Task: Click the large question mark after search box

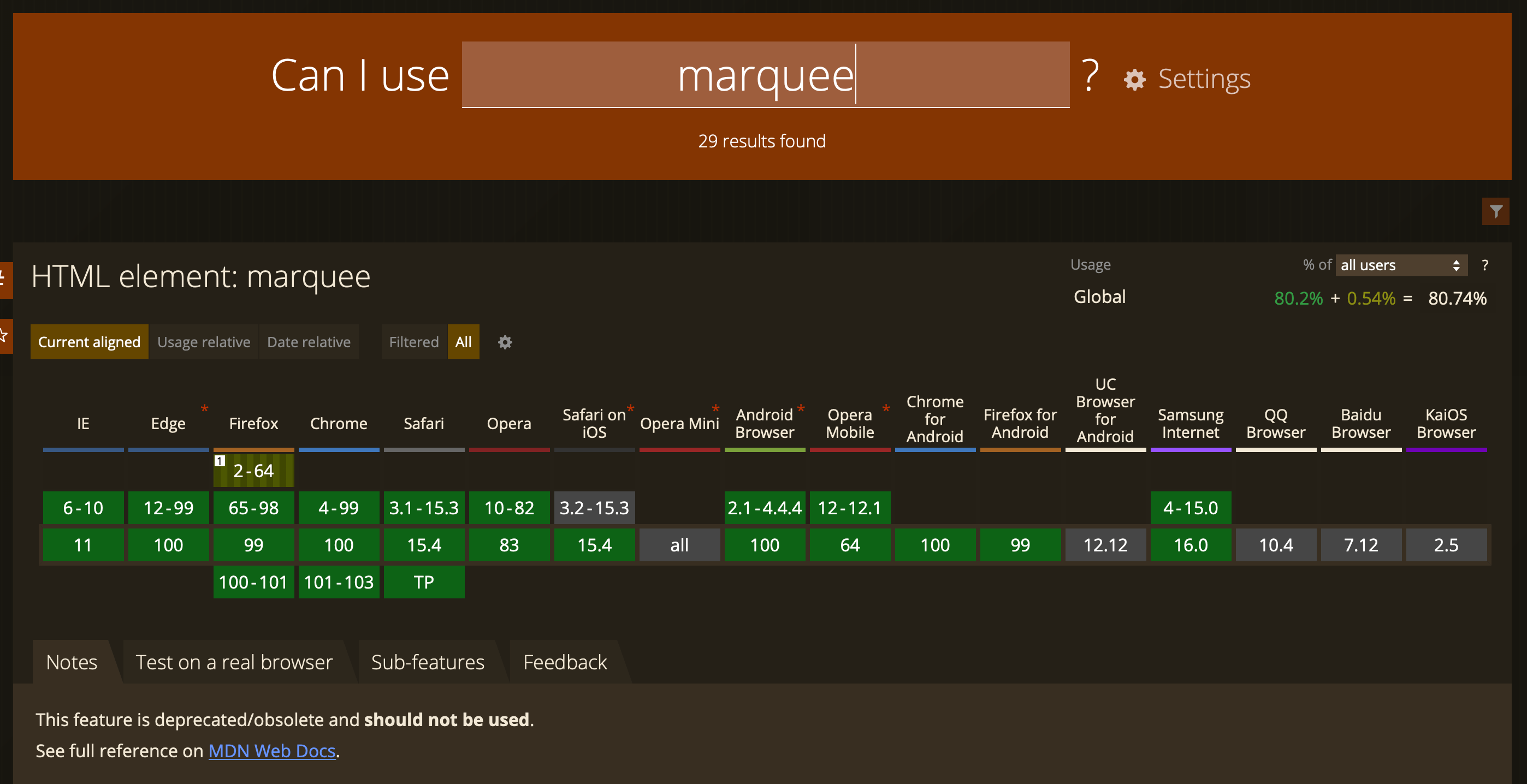Action: 1090,76
